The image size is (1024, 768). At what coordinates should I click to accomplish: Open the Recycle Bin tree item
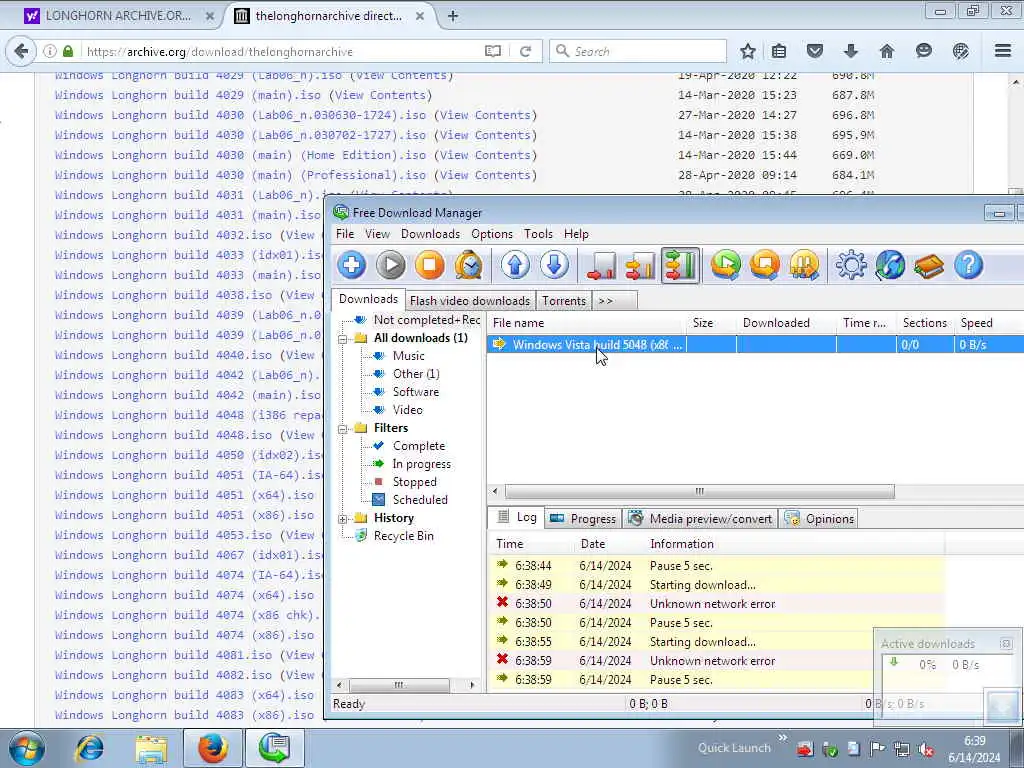(x=403, y=536)
